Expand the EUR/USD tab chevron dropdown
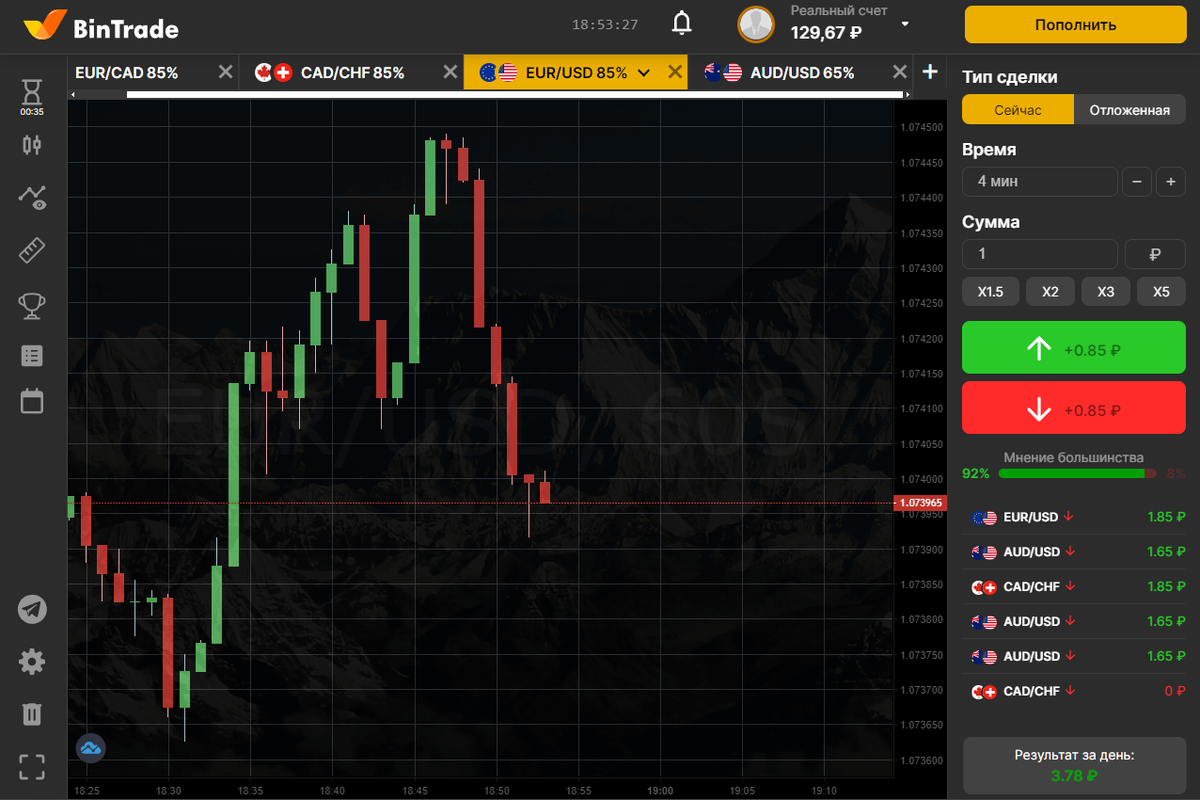 click(x=644, y=73)
